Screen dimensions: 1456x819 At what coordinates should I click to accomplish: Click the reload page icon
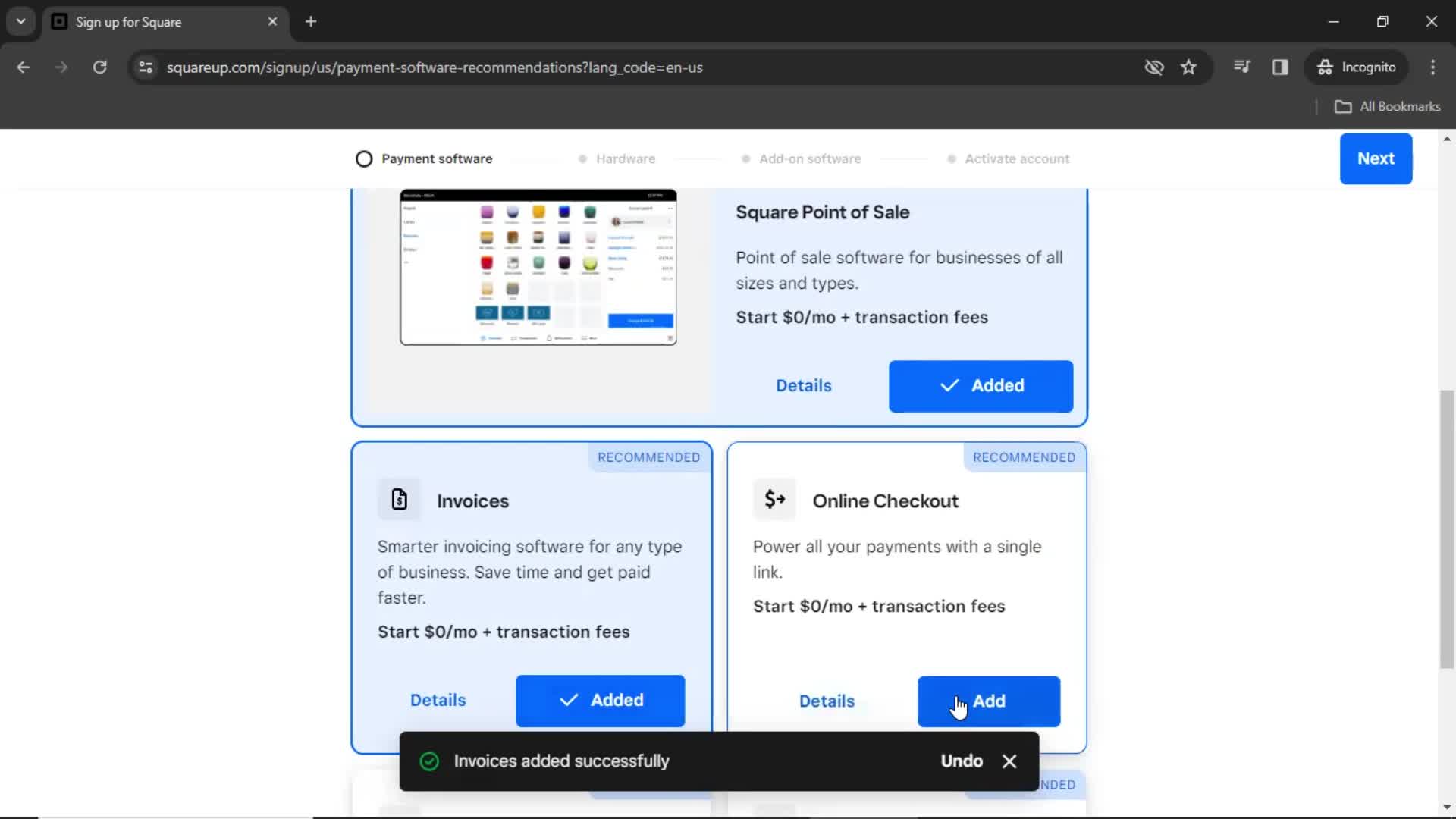pyautogui.click(x=99, y=67)
